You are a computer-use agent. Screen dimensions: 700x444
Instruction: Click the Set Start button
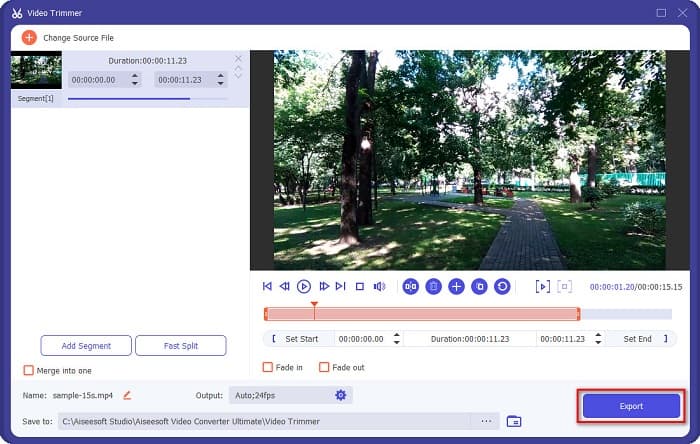coord(298,339)
